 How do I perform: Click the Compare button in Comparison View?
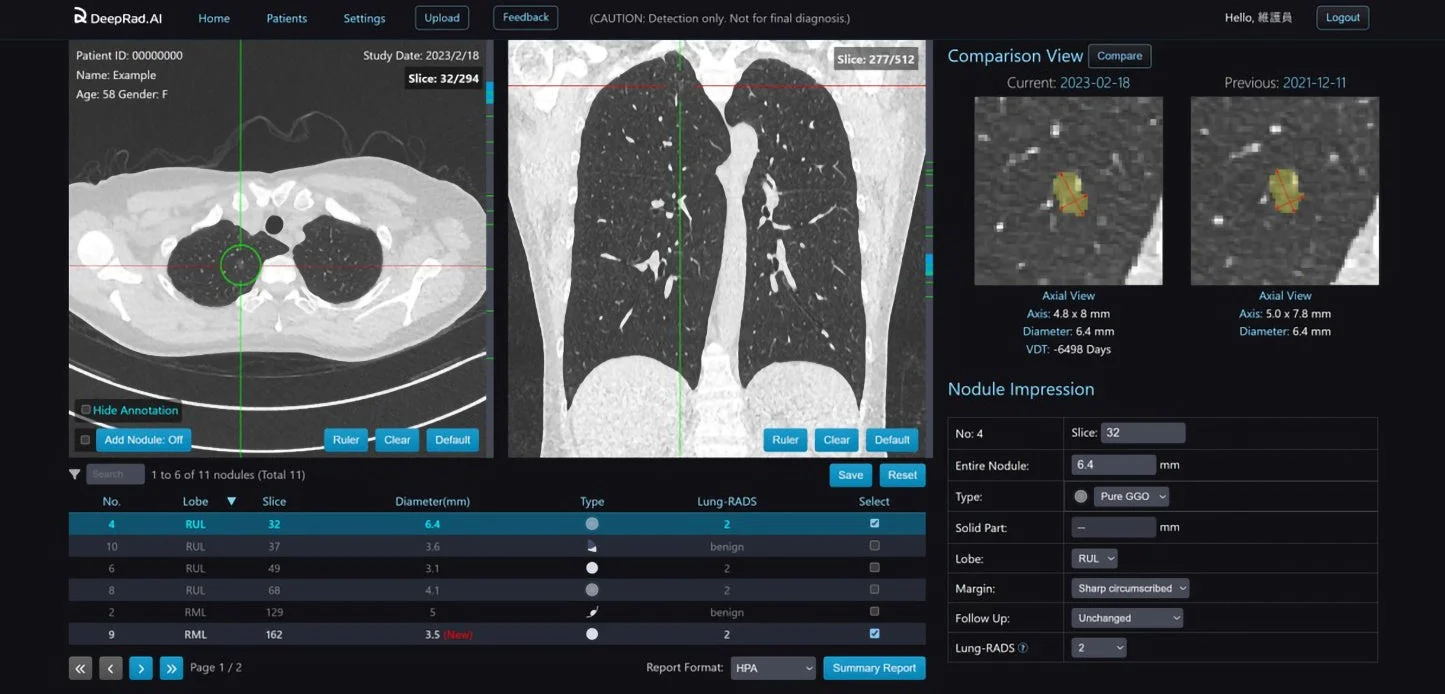click(x=1119, y=56)
